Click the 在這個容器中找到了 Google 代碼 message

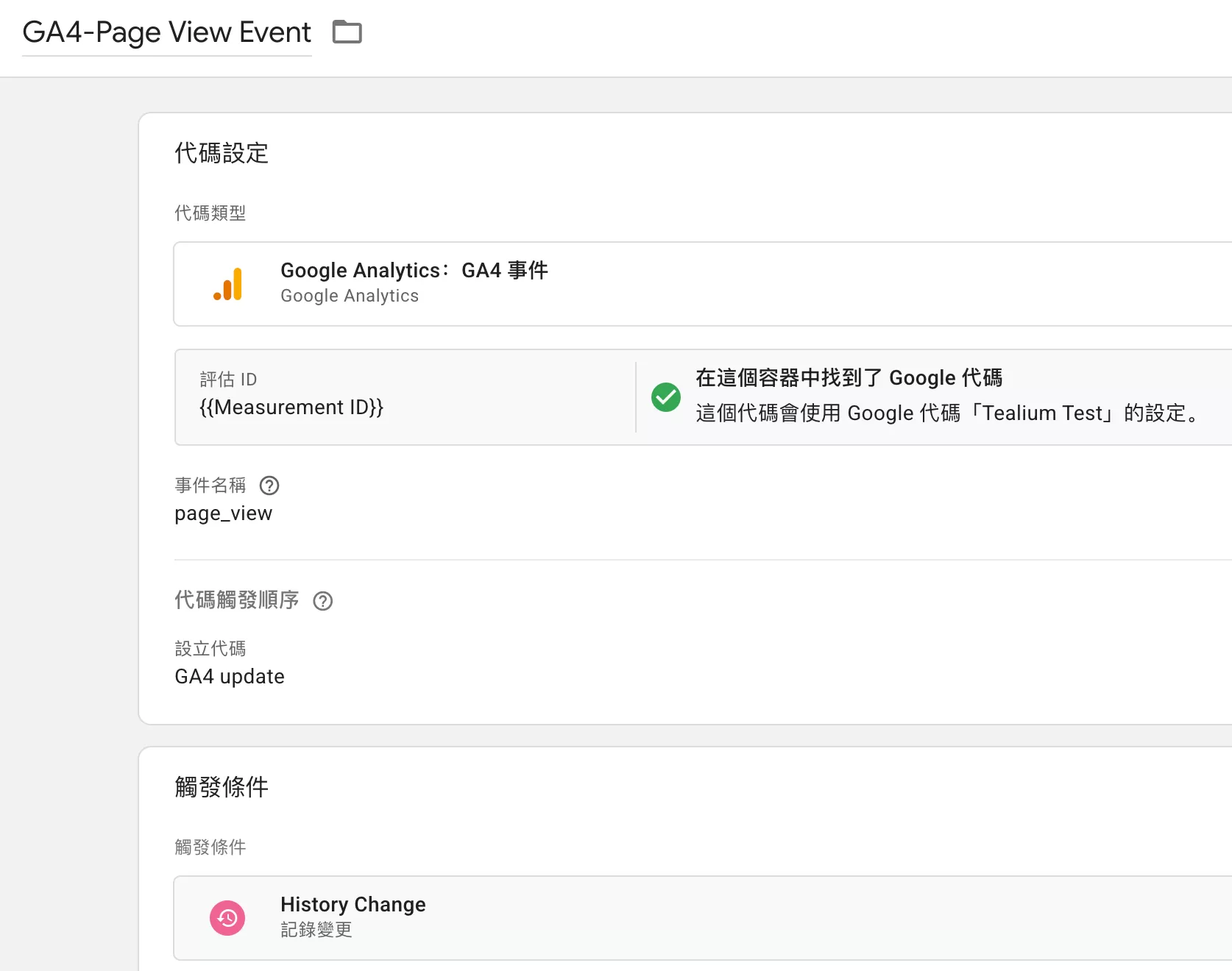click(849, 378)
